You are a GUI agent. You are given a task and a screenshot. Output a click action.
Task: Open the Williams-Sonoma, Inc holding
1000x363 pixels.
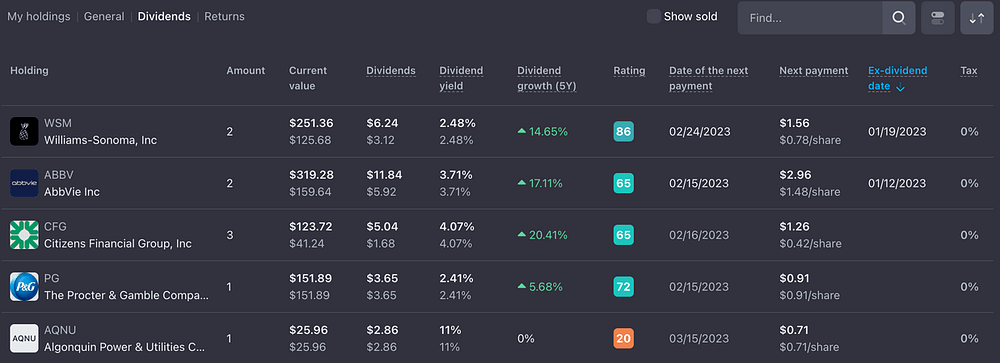tap(100, 140)
